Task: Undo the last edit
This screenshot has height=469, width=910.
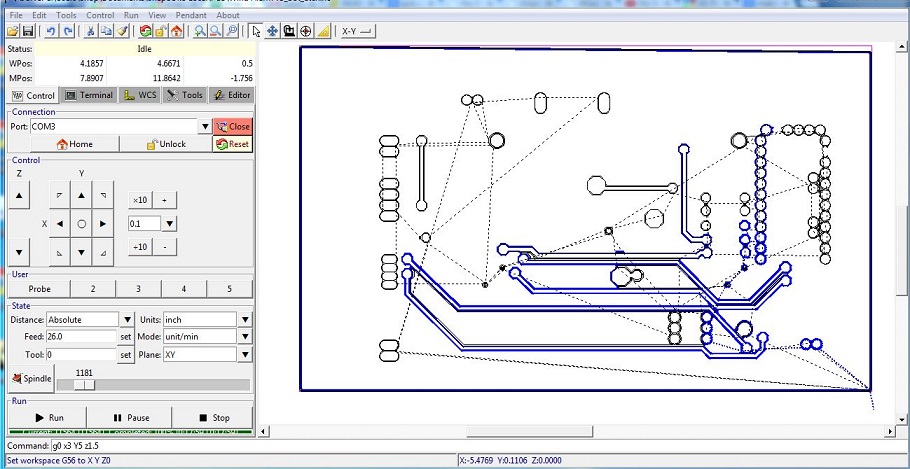Action: tap(51, 31)
